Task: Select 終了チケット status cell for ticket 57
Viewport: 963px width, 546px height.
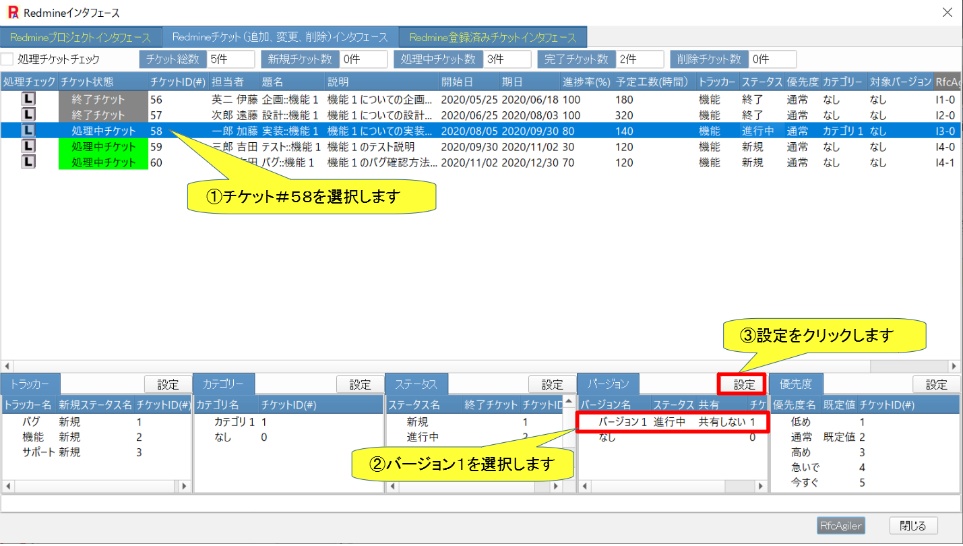Action: click(103, 114)
